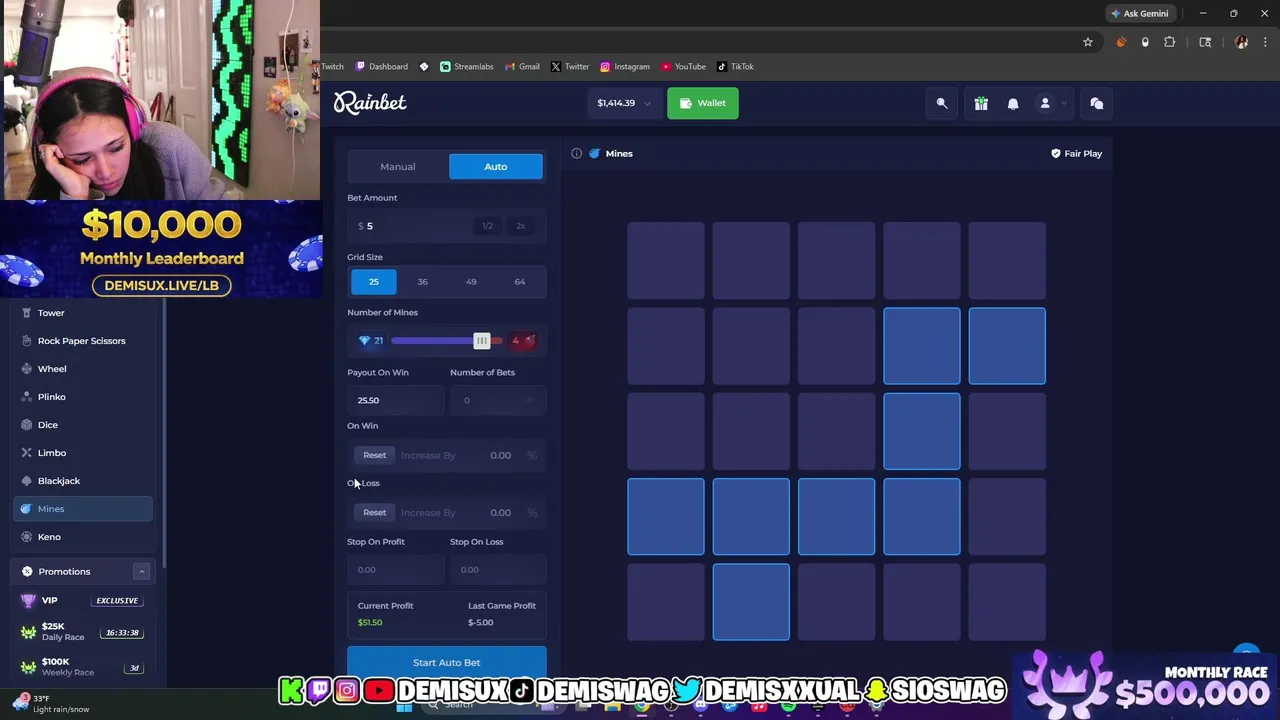The width and height of the screenshot is (1280, 720).
Task: Open the user profile icon
Action: tap(1045, 103)
